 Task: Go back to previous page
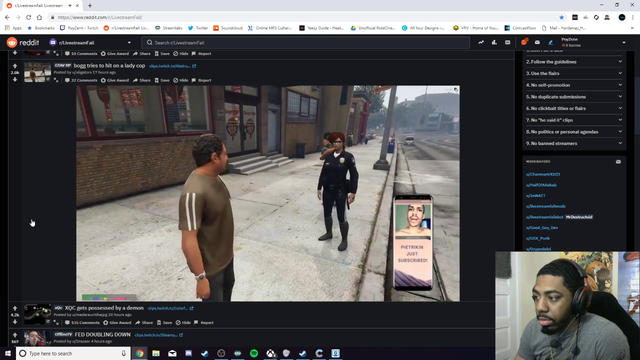pos(7,17)
